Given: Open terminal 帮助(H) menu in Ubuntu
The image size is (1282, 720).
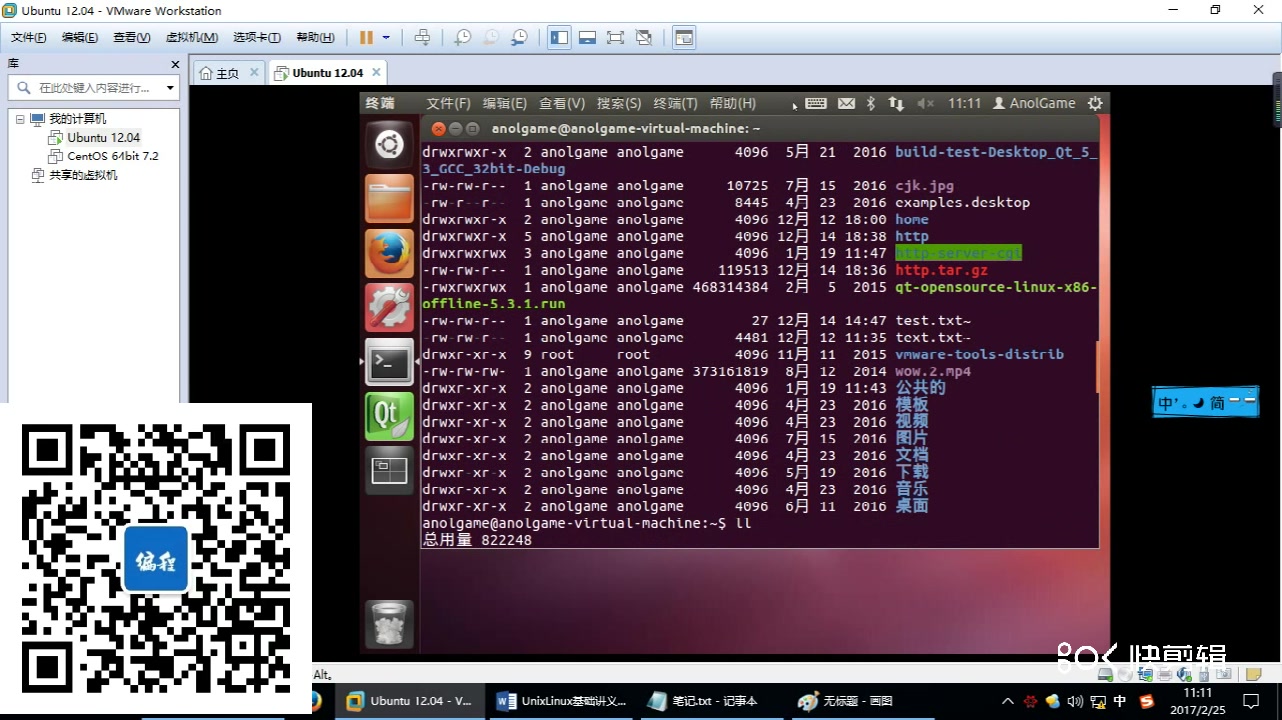Looking at the screenshot, I should [x=733, y=103].
